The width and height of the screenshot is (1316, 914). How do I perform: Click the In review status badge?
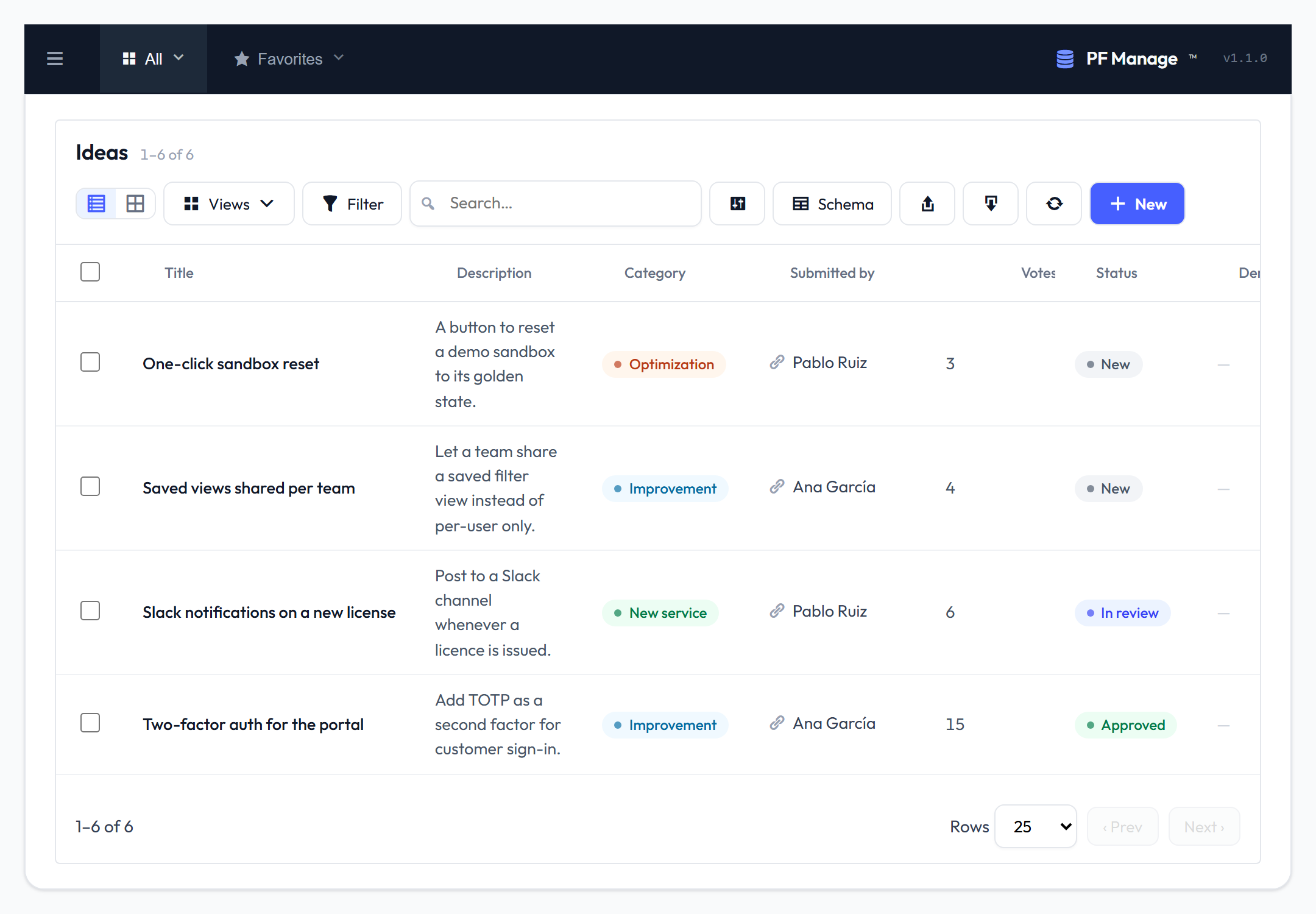pos(1123,613)
